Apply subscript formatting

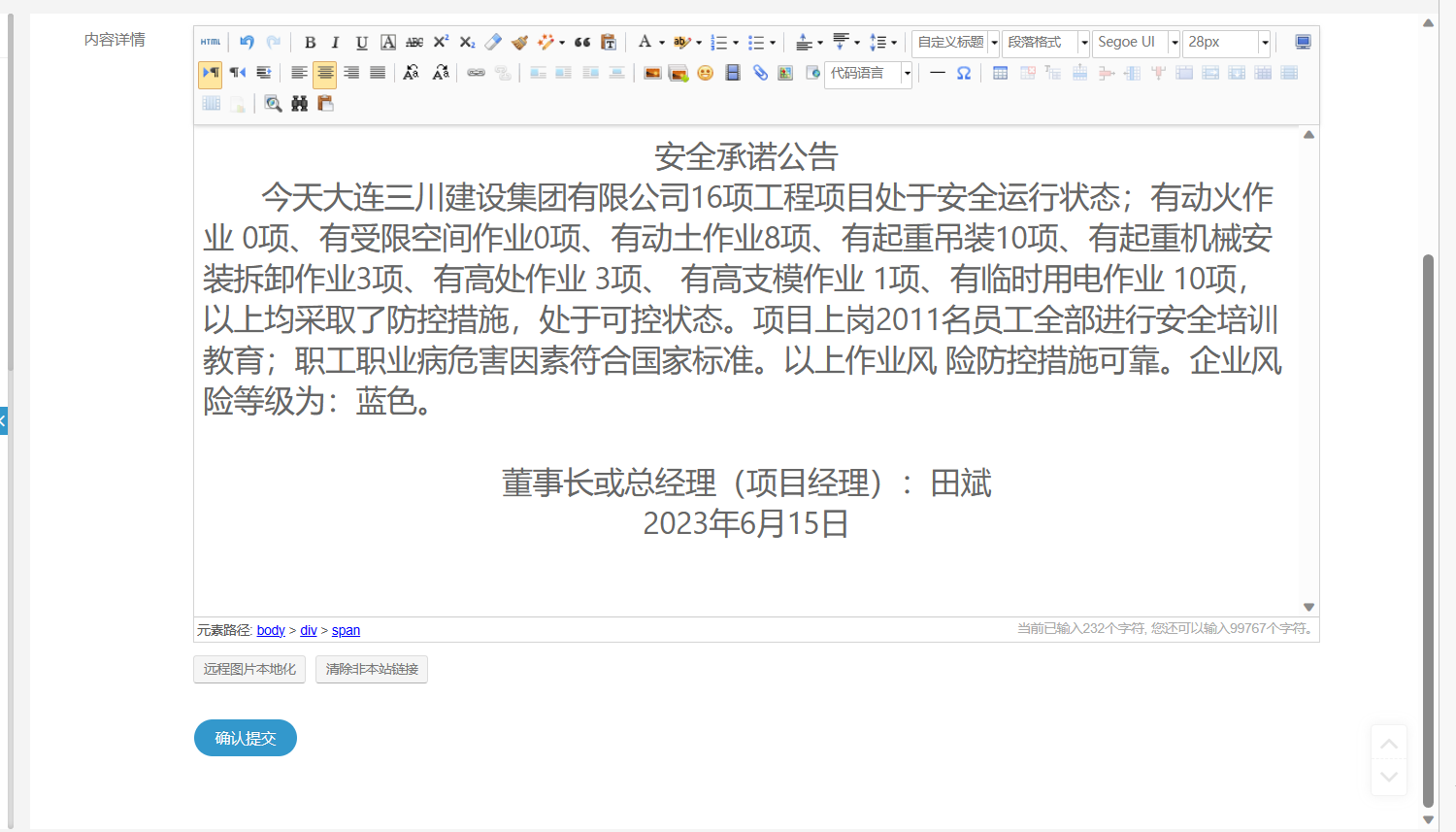(467, 42)
